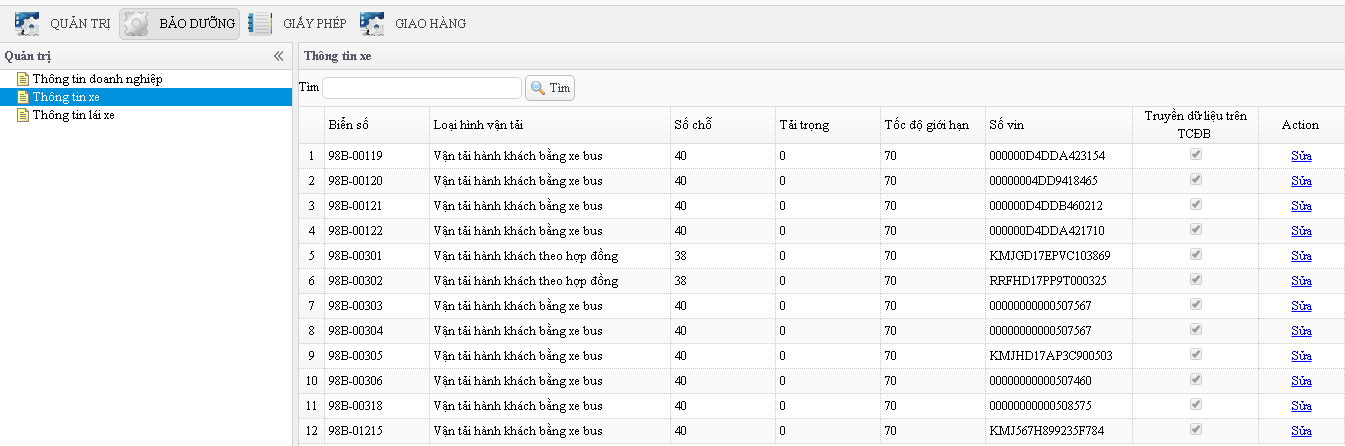Viewport: 1345px width, 446px height.
Task: Toggle TCĐB checkbox for vehicle 98B-00119
Action: (x=1195, y=155)
